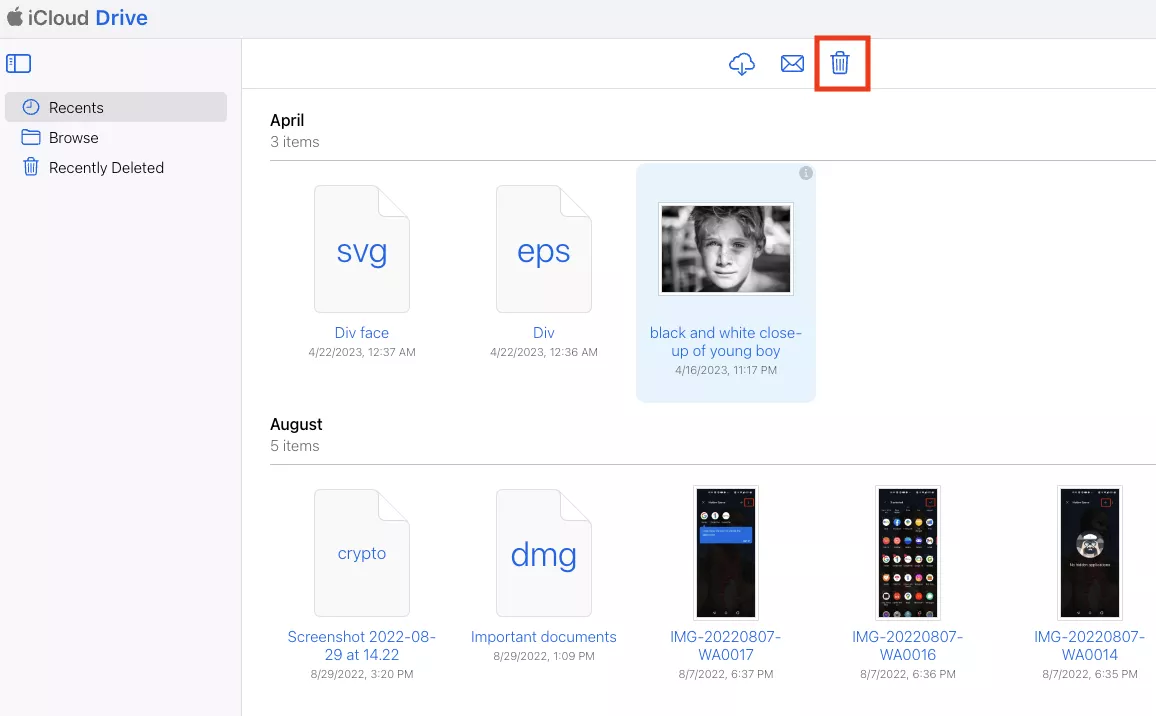Click the clock icon beside Recents
Viewport: 1156px width, 716px height.
click(x=30, y=107)
